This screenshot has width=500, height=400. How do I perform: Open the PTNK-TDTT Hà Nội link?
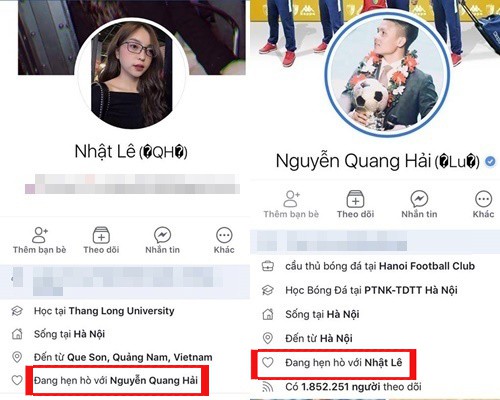[x=411, y=290]
